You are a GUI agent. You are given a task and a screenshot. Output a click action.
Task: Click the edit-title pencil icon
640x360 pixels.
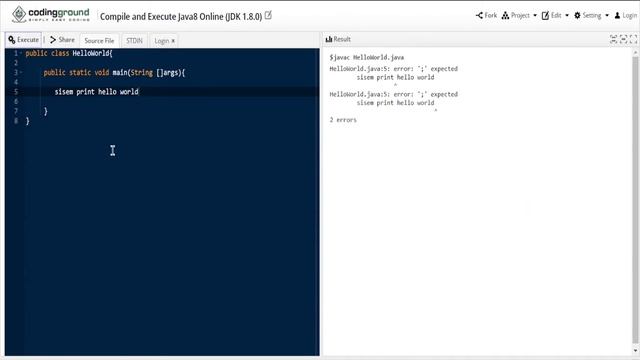[268, 16]
